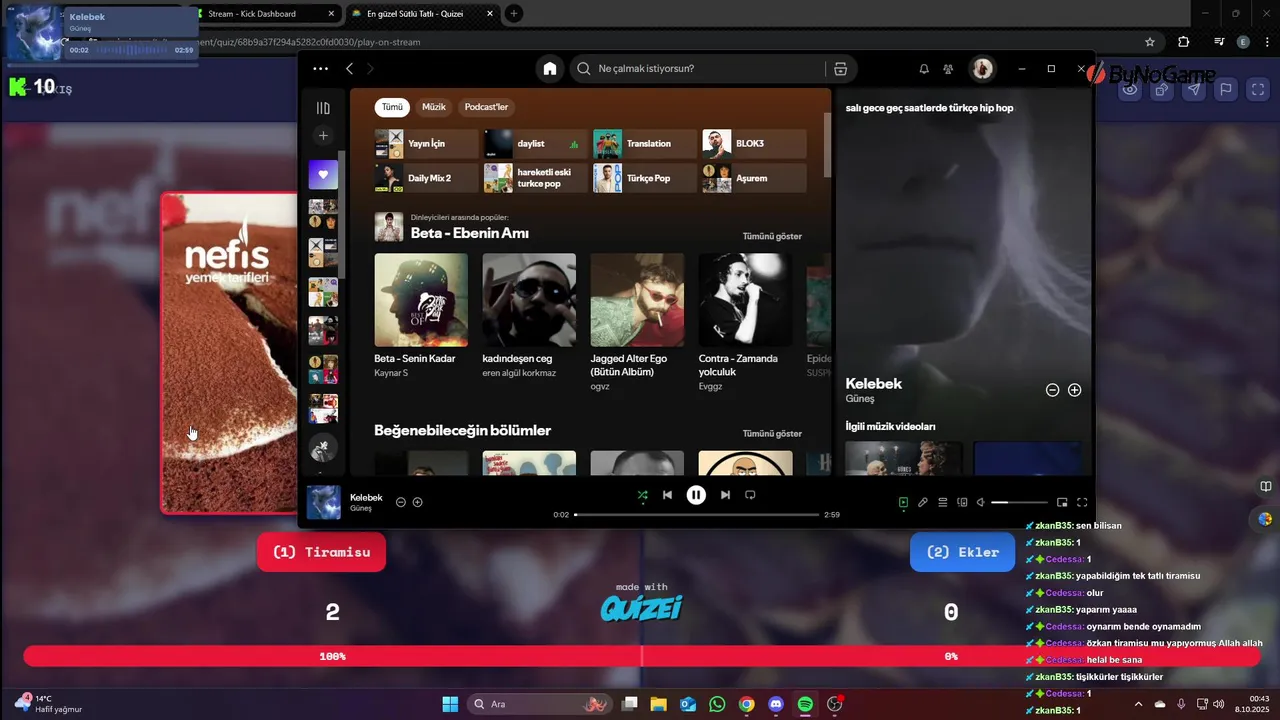Select the Müzik filter chip
The width and height of the screenshot is (1280, 720).
pos(434,107)
